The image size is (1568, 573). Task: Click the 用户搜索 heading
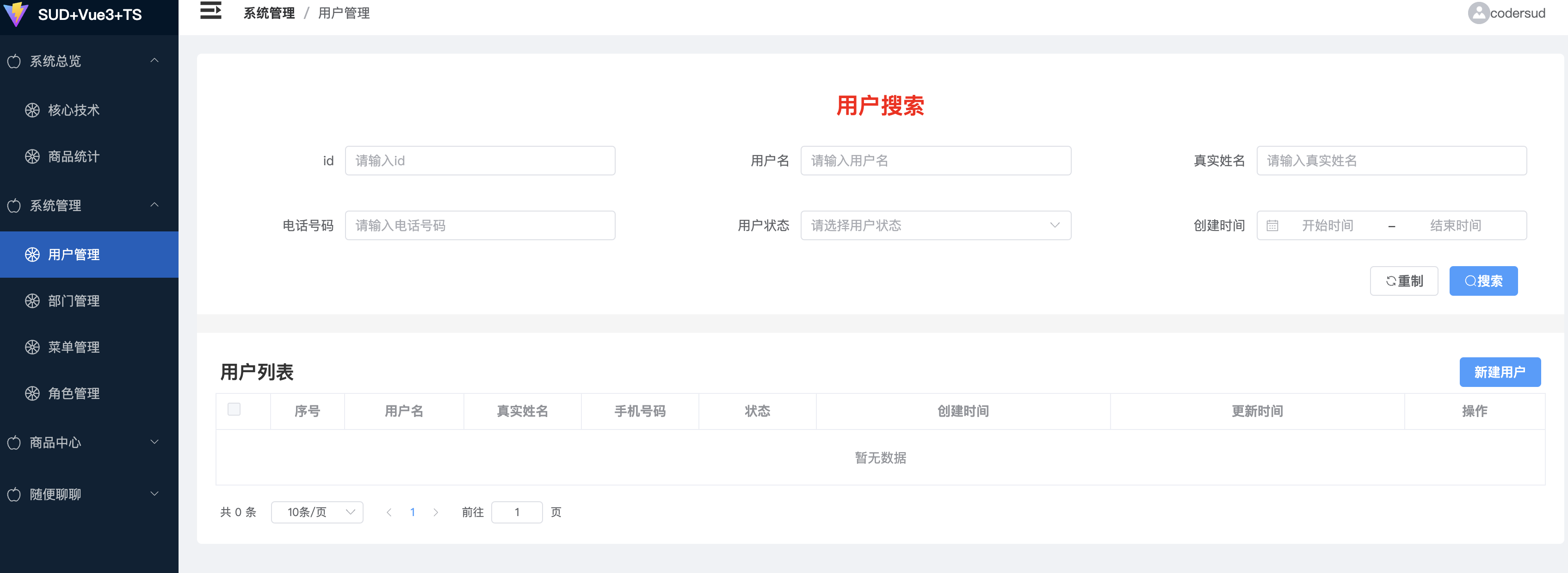coord(880,106)
